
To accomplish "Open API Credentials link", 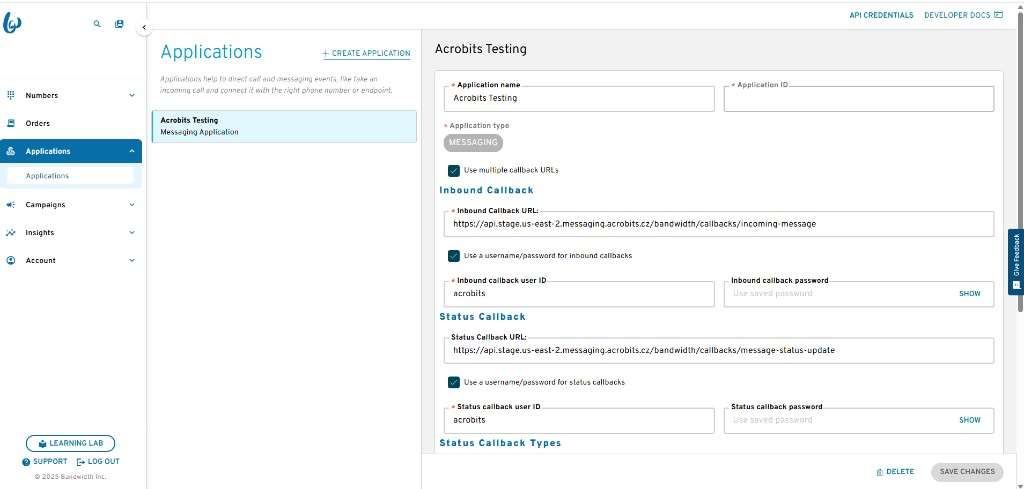I will 881,14.
